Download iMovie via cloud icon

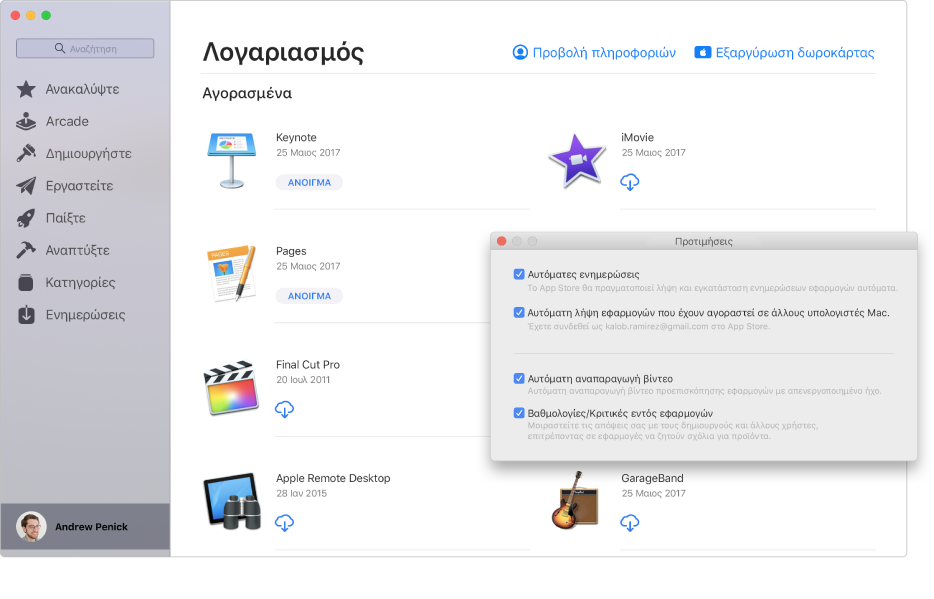point(630,182)
